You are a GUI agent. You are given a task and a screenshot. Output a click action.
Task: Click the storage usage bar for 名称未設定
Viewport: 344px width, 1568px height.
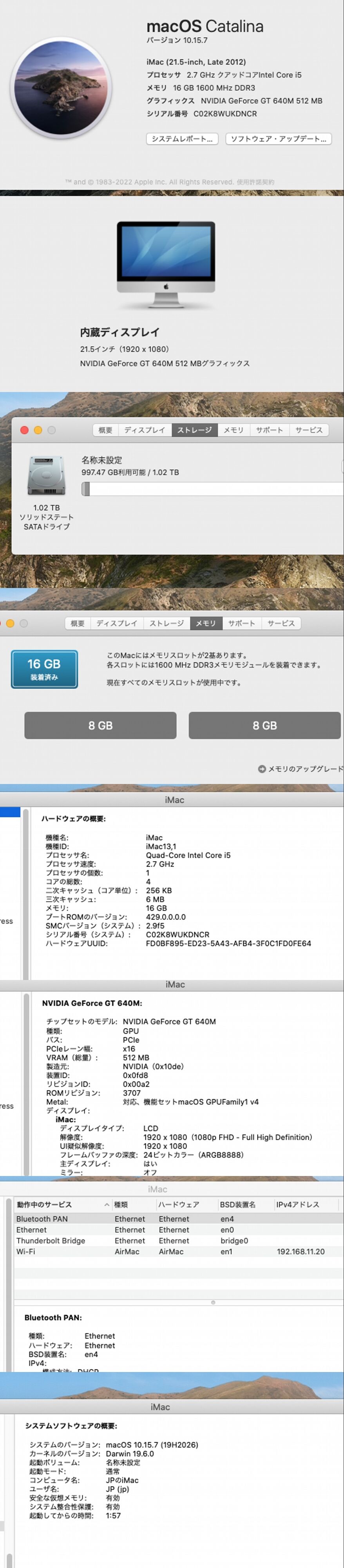[212, 488]
